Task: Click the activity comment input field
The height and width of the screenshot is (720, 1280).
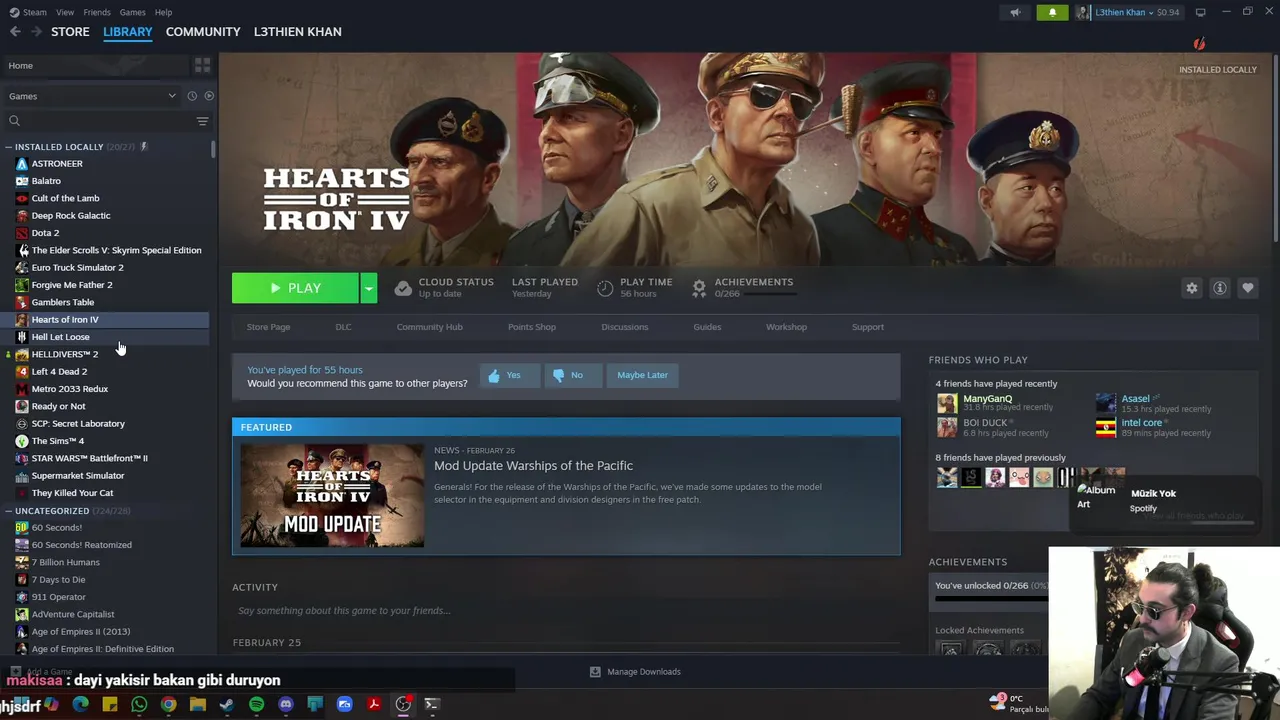Action: click(565, 610)
